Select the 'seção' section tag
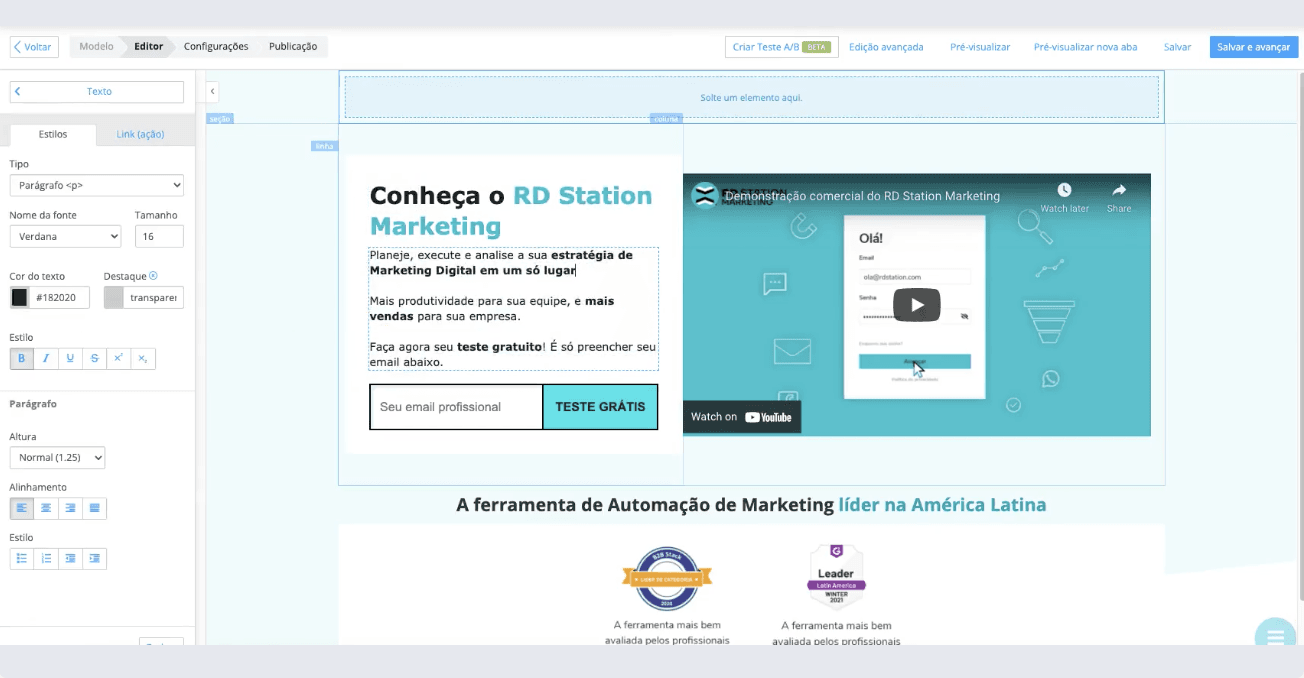 pyautogui.click(x=220, y=119)
